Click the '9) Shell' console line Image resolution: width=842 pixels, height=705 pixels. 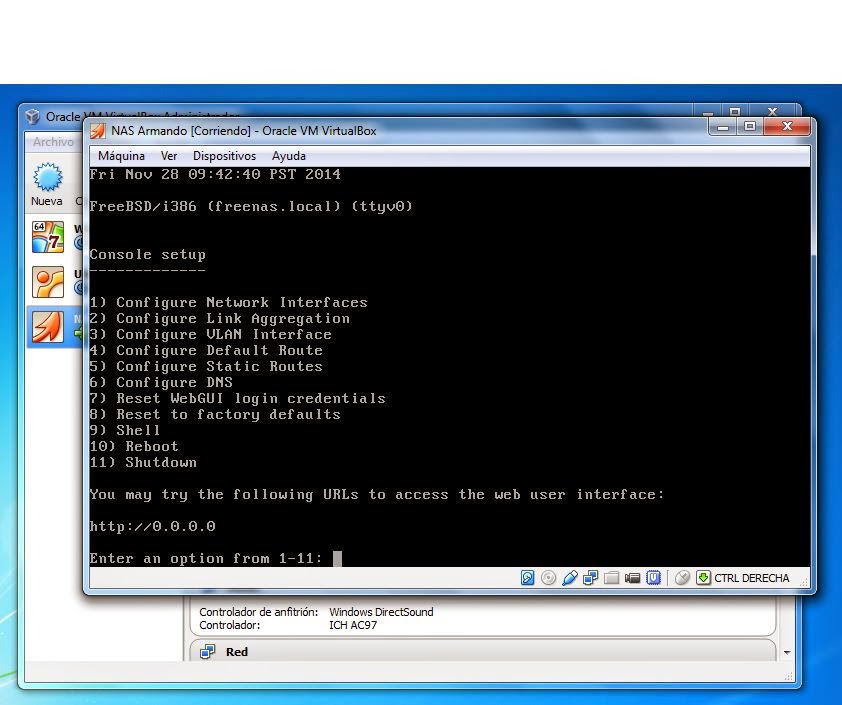point(125,431)
